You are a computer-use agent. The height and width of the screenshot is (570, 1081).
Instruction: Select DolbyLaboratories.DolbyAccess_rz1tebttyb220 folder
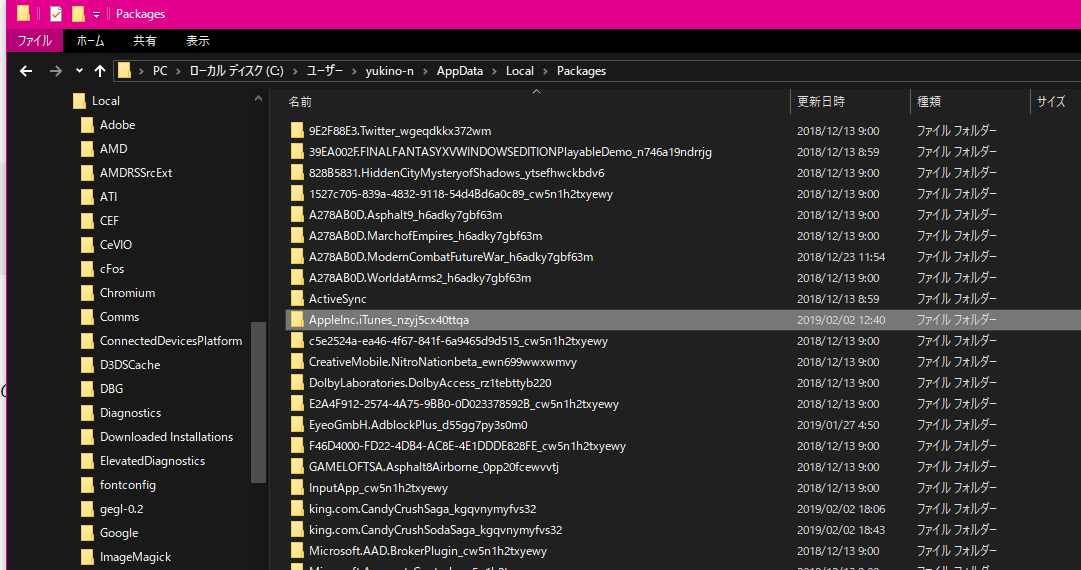[430, 383]
